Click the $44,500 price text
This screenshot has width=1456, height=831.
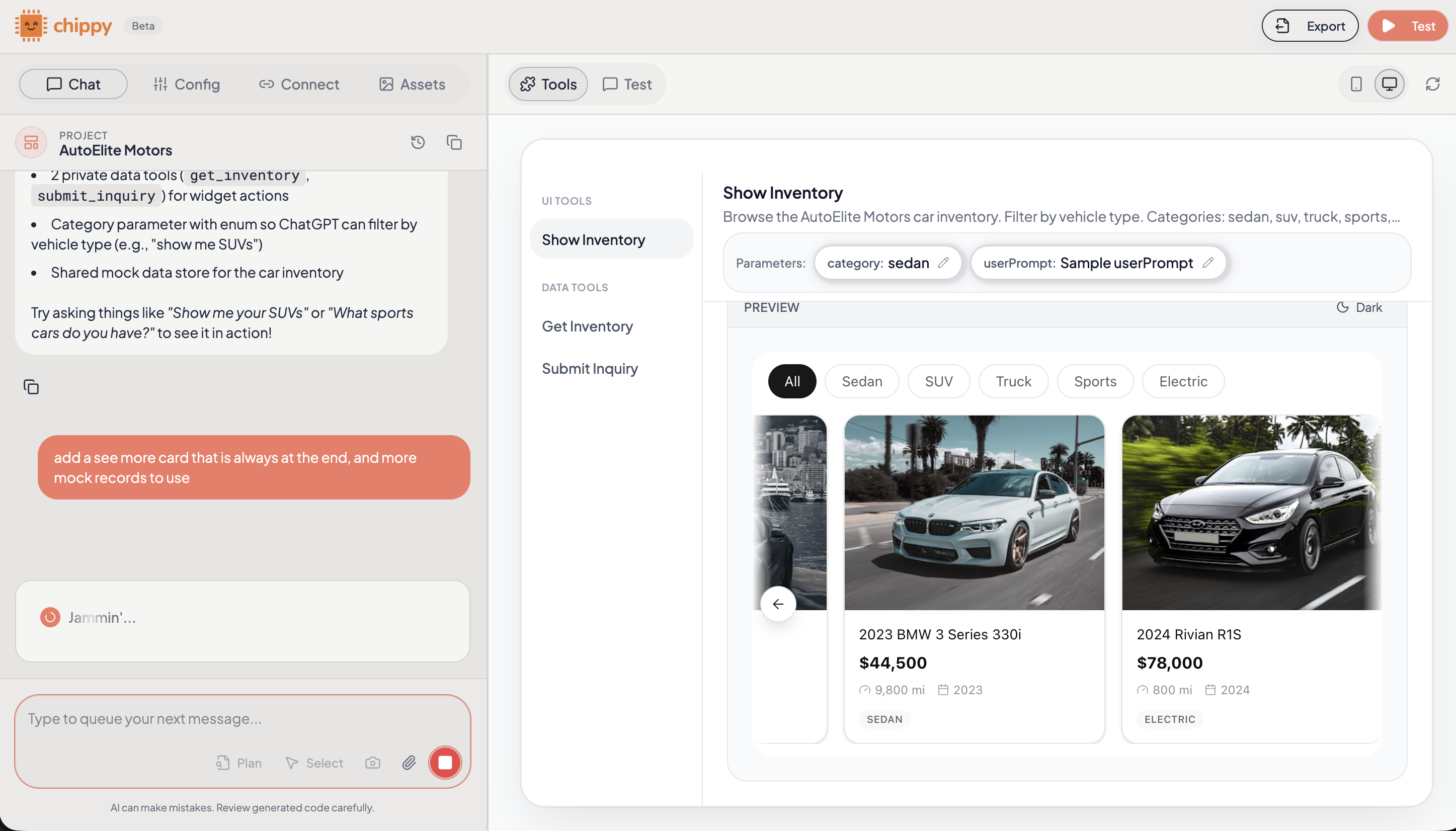click(893, 662)
